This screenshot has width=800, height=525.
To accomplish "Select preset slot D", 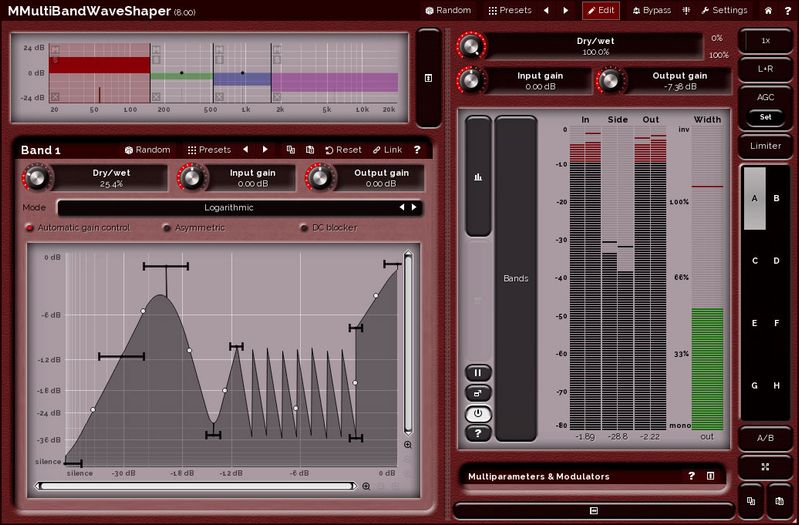I will click(x=777, y=261).
